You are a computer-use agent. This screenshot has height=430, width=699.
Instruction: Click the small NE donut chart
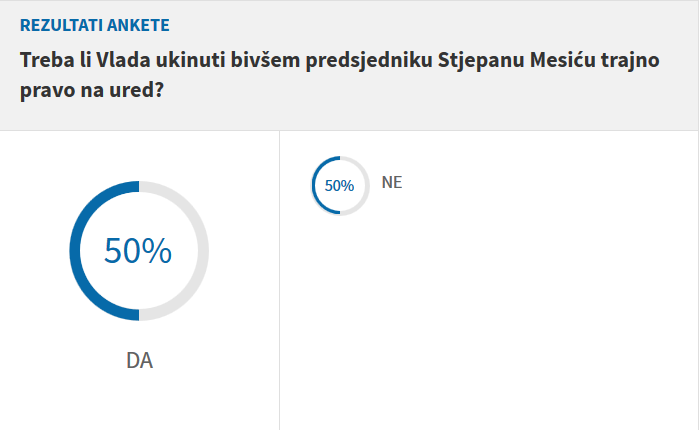coord(339,184)
